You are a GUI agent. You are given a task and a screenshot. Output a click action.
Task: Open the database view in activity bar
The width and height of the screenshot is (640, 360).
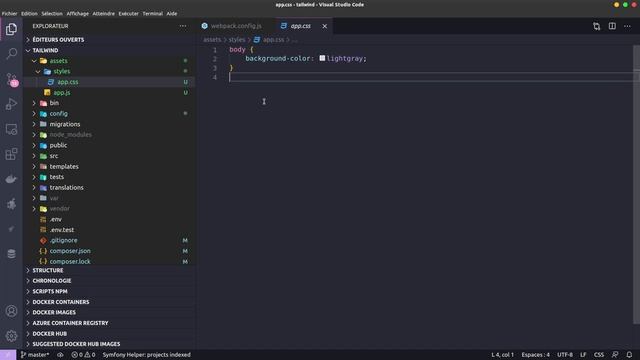click(11, 253)
